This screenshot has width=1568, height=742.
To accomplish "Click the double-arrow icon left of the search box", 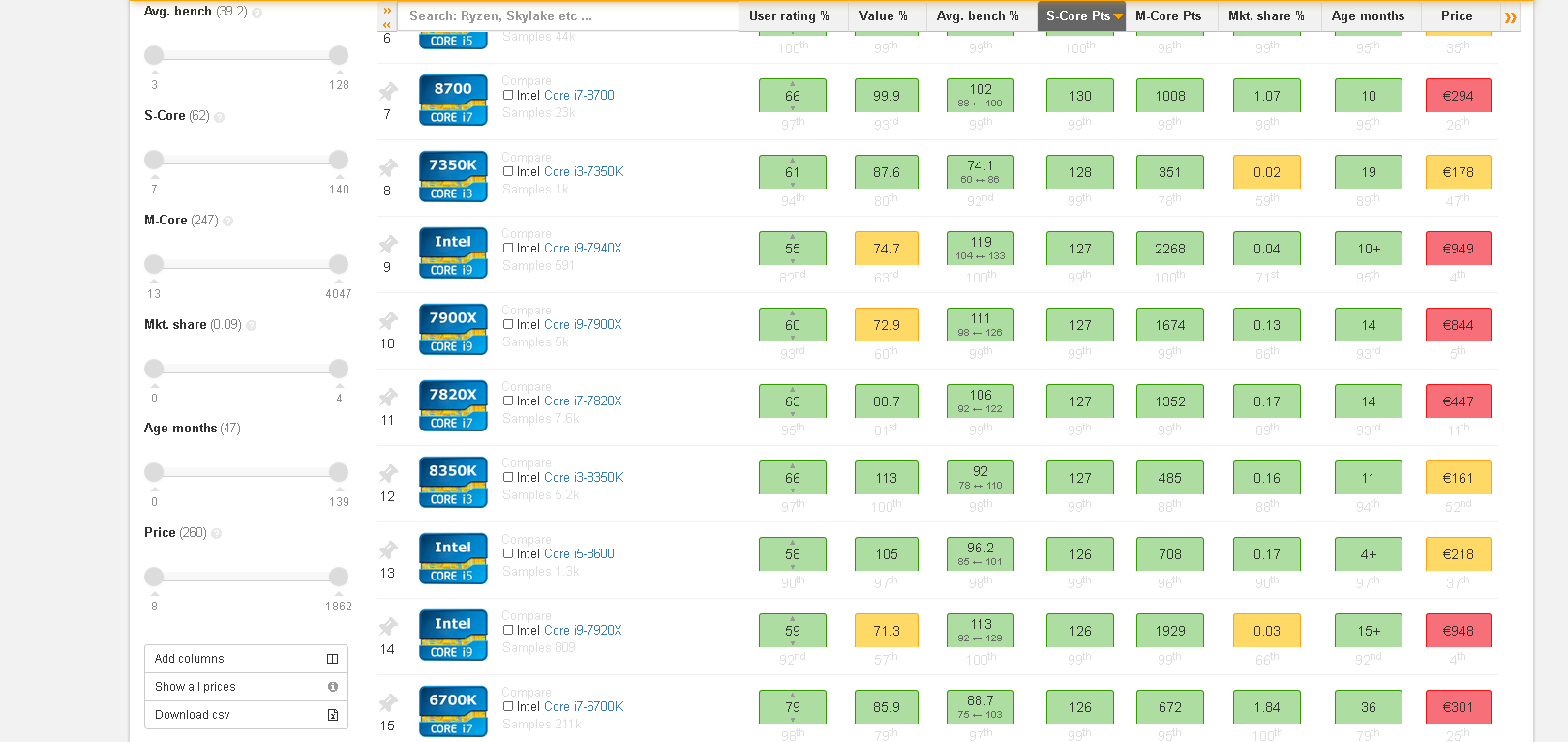I will [x=387, y=16].
